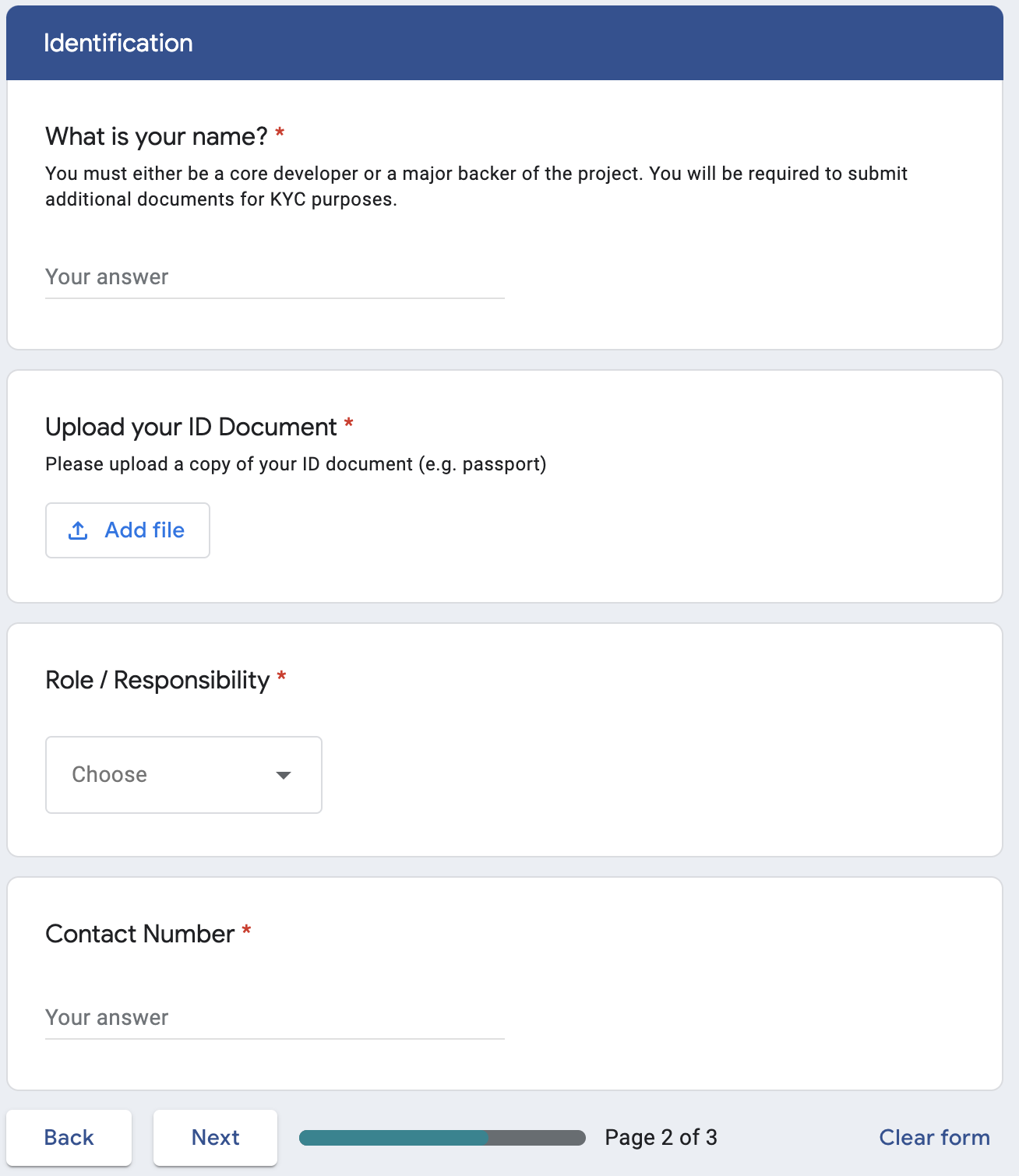Focus the Contact Number answer field
This screenshot has width=1019, height=1176.
(x=274, y=1018)
